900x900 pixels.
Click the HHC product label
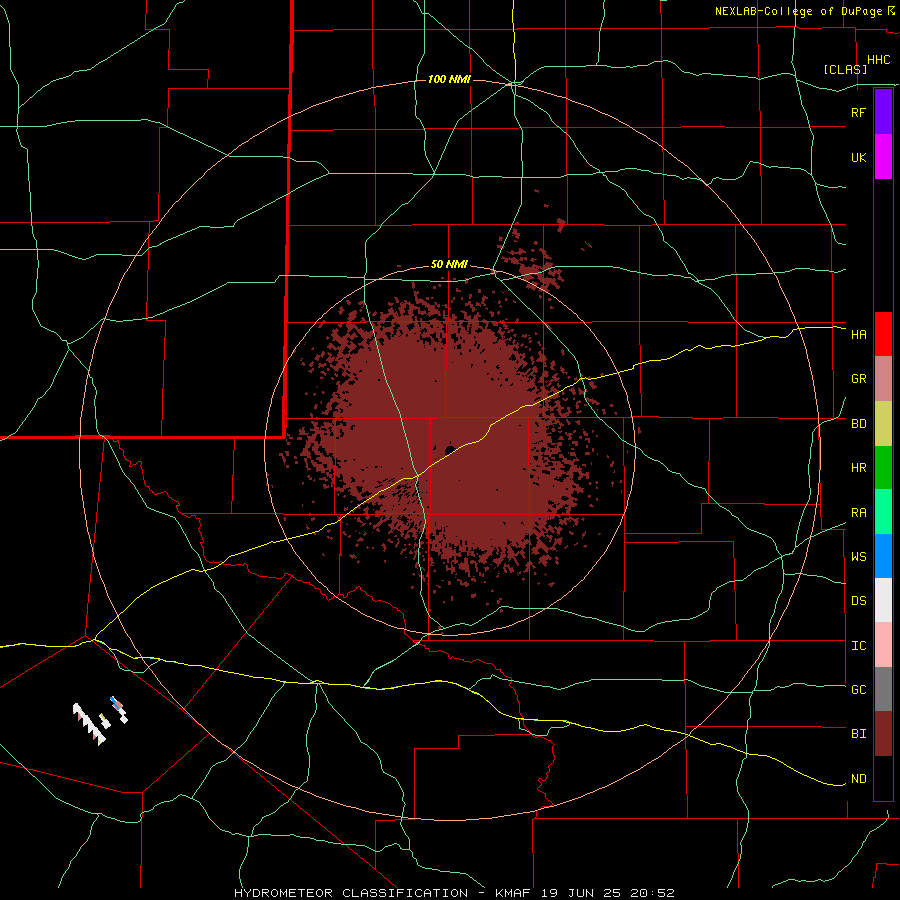878,60
